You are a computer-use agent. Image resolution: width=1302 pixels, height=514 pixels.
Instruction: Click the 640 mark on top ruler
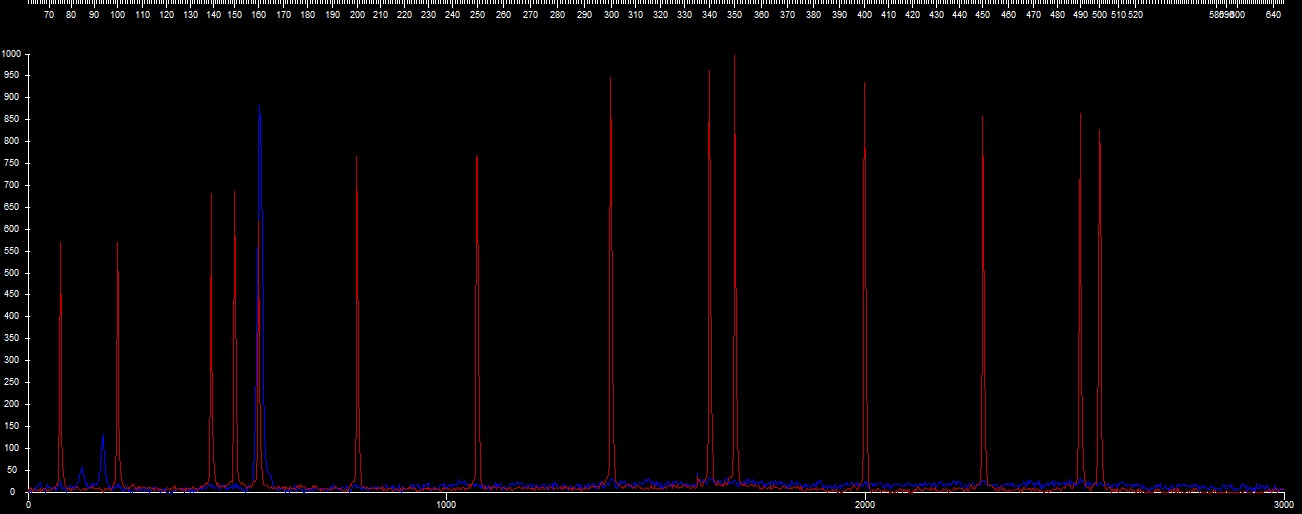(x=1273, y=15)
